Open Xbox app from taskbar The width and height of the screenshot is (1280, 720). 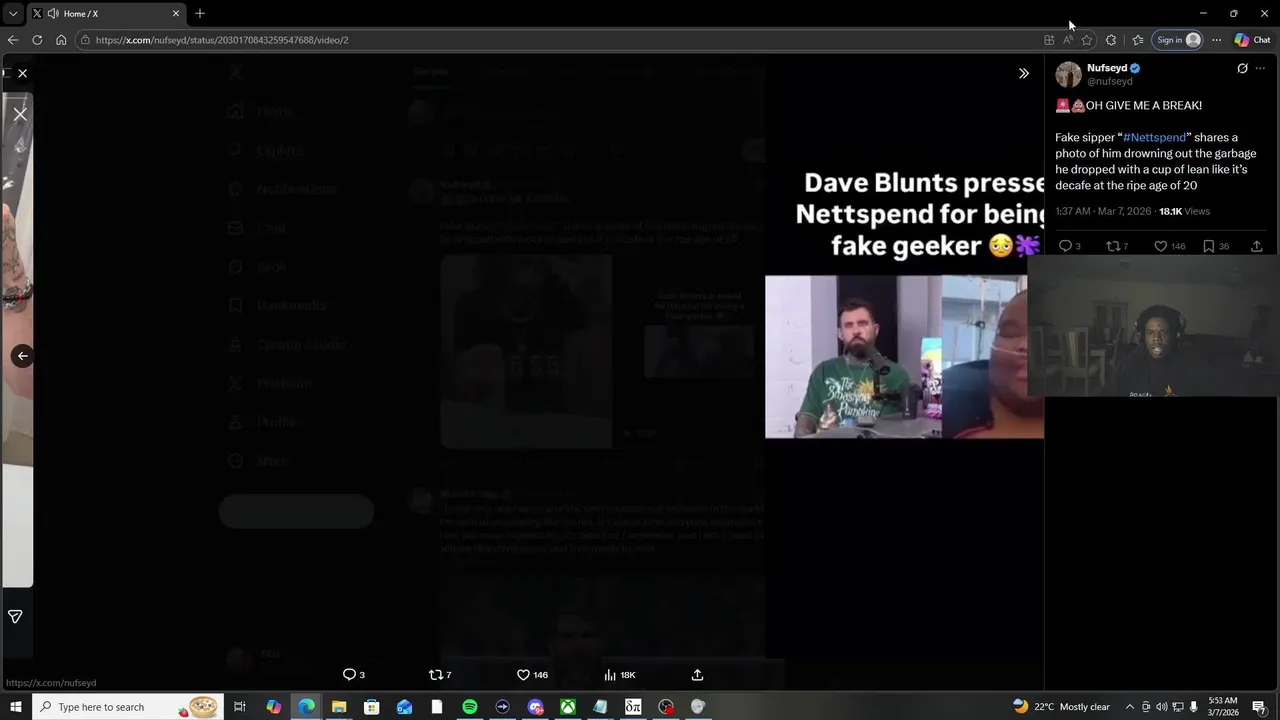tap(567, 707)
